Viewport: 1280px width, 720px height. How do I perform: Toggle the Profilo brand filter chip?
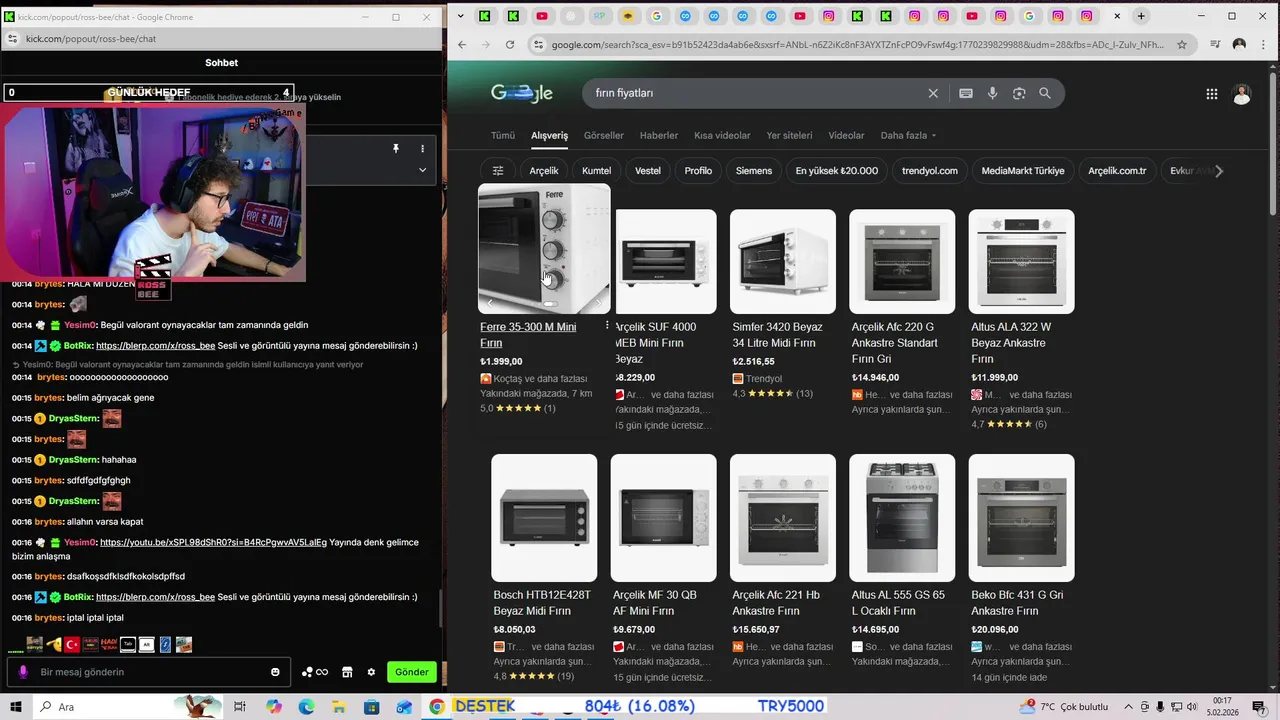pyautogui.click(x=698, y=171)
